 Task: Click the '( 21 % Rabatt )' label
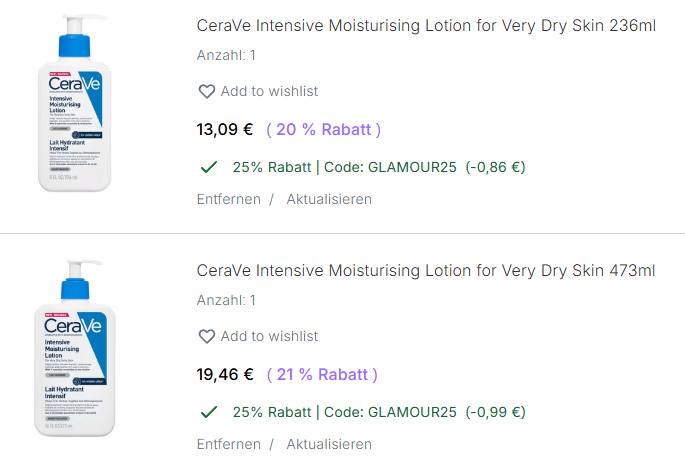pyautogui.click(x=322, y=375)
